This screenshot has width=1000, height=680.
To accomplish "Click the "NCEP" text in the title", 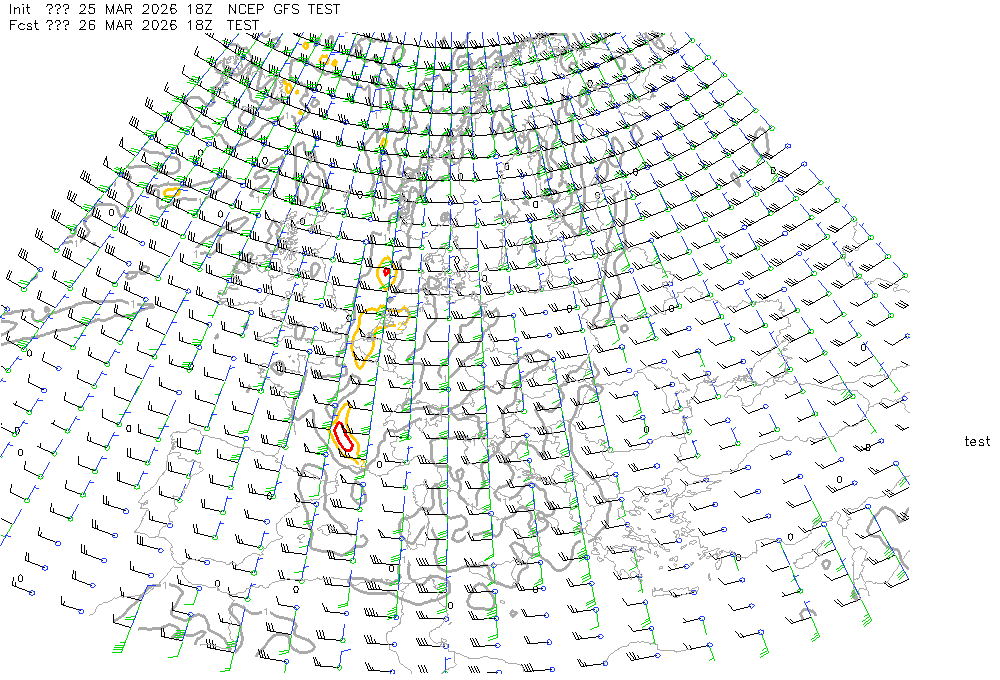I will [x=246, y=9].
